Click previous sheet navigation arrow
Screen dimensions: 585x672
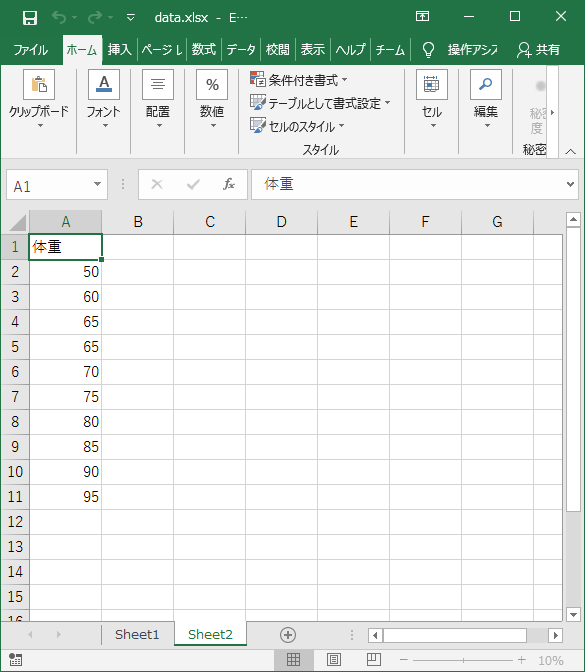[30, 634]
